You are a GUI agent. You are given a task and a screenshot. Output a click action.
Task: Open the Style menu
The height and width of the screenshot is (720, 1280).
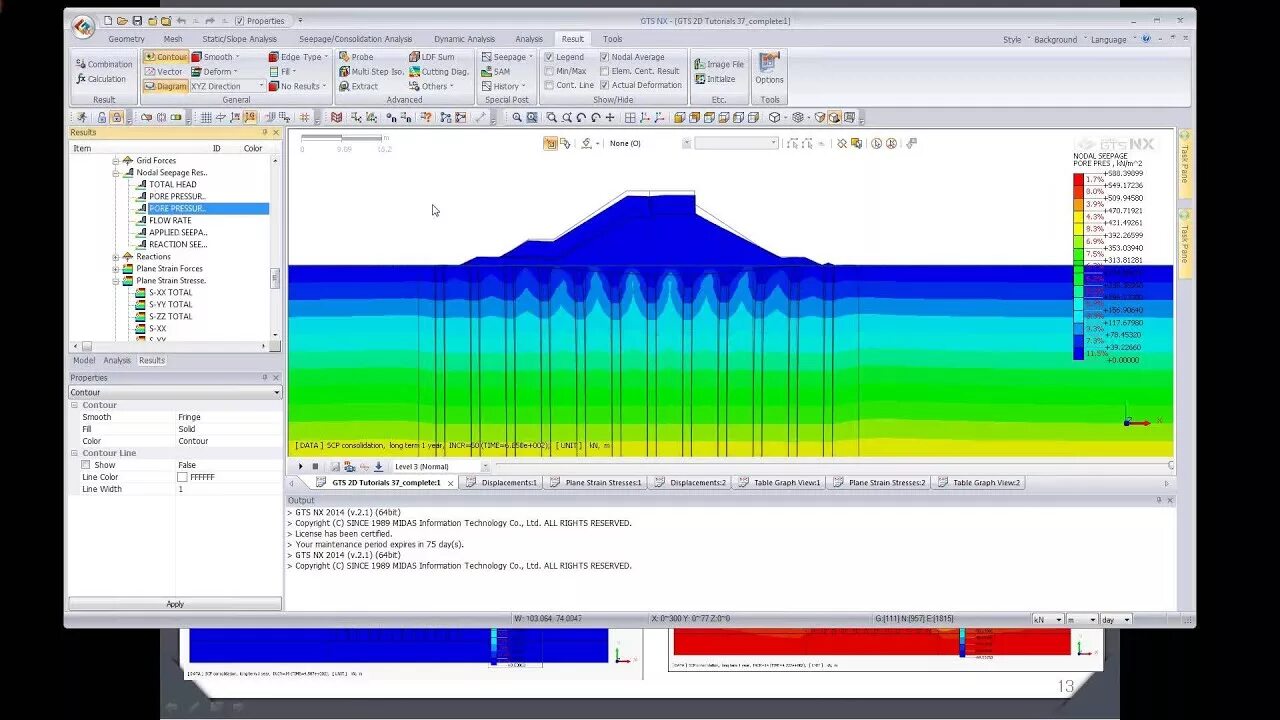click(1013, 39)
